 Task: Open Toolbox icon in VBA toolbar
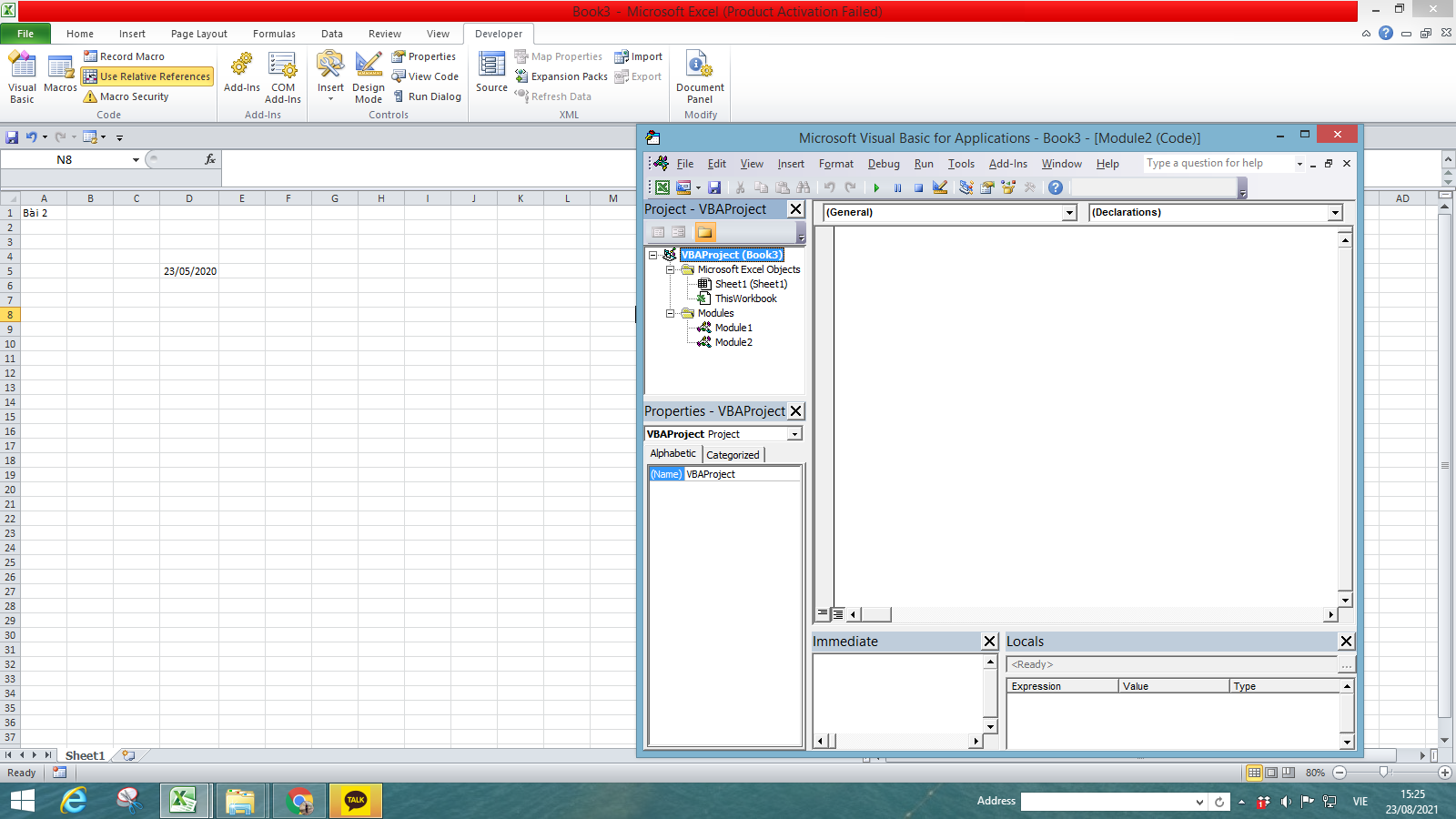coord(1030,187)
